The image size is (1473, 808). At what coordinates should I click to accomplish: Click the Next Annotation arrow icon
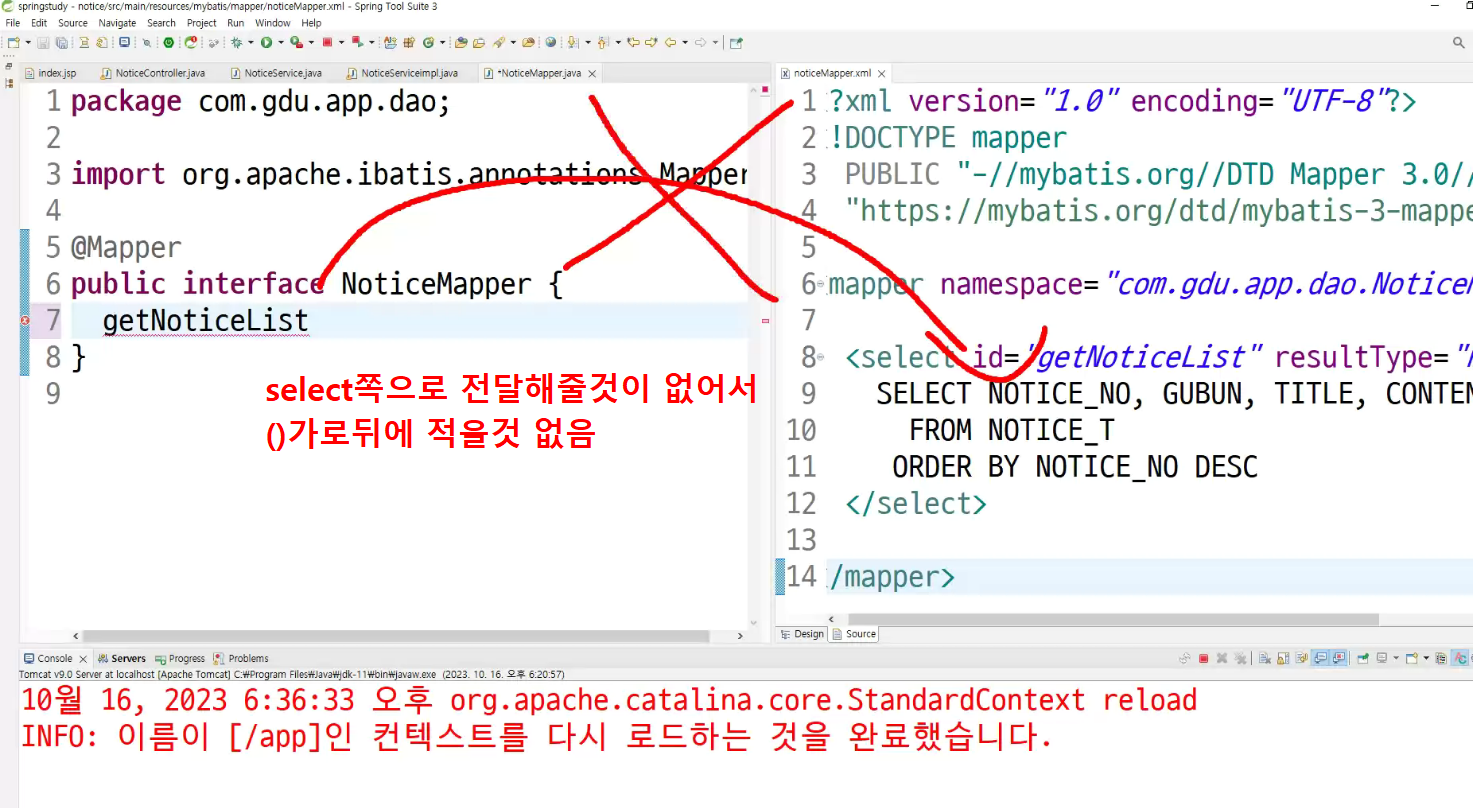[x=572, y=43]
